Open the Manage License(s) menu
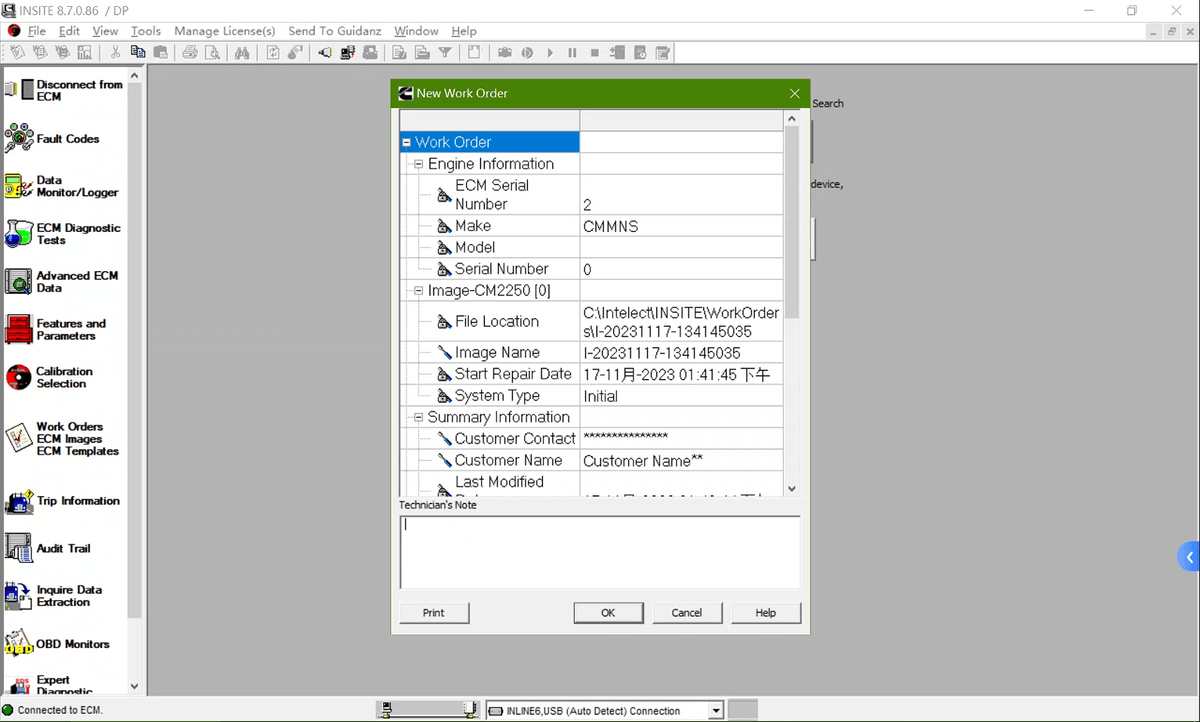This screenshot has width=1200, height=722. (x=224, y=31)
